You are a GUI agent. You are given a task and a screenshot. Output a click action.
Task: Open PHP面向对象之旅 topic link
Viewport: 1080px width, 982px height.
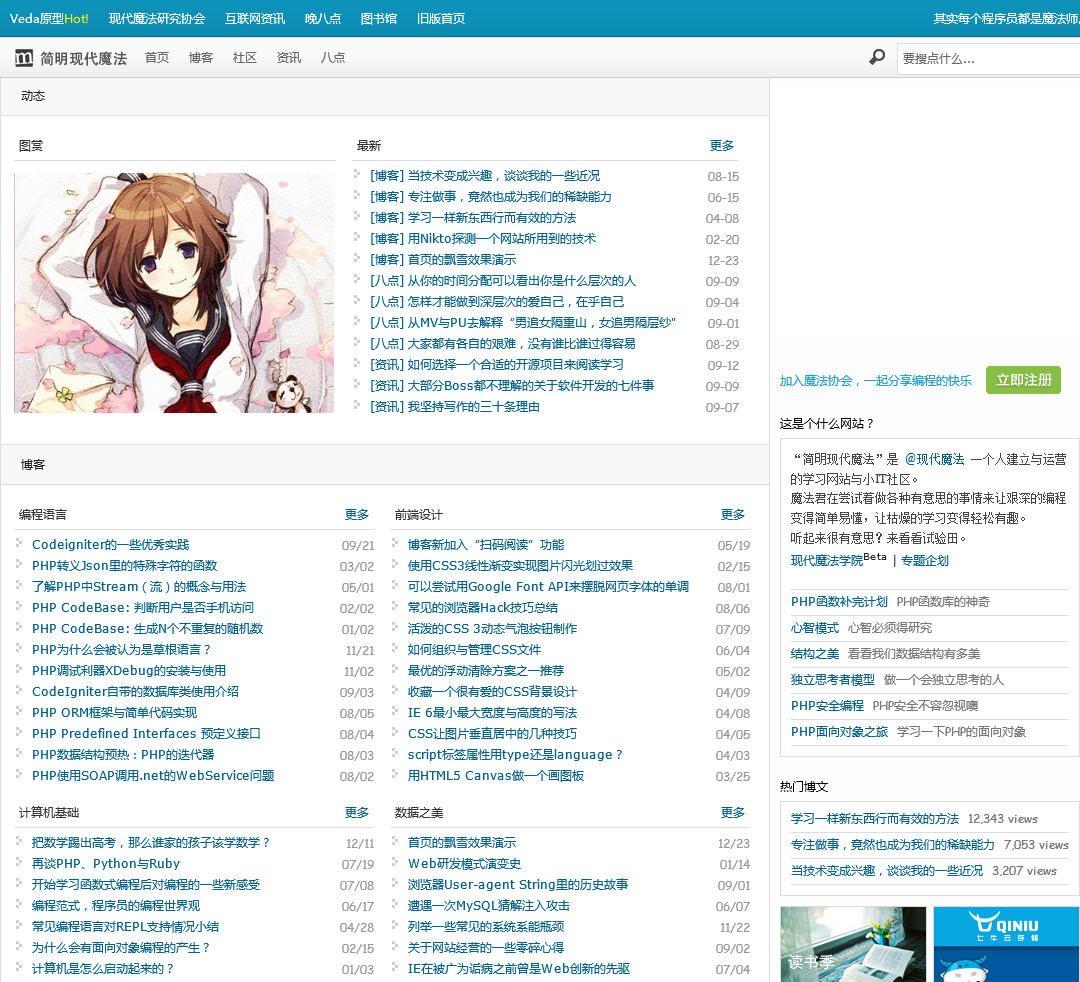(x=839, y=731)
